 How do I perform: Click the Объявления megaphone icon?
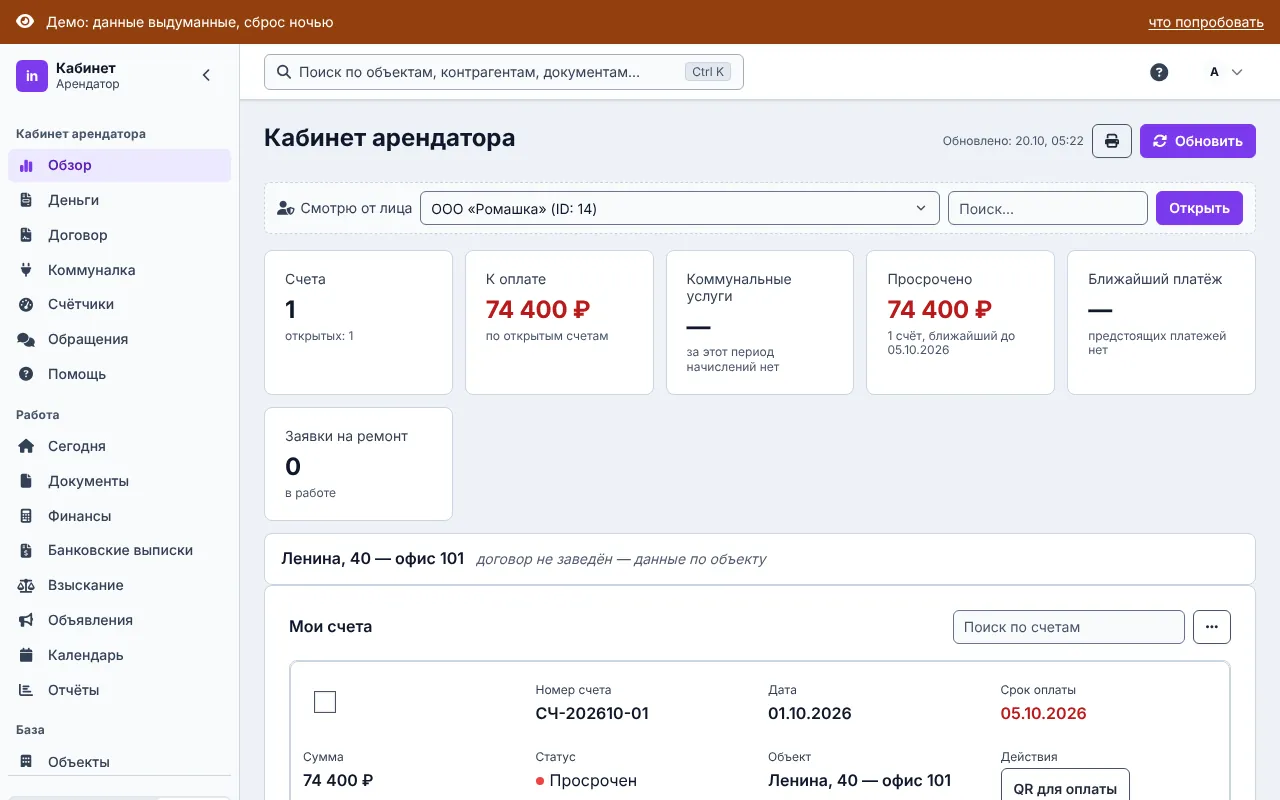pos(27,620)
